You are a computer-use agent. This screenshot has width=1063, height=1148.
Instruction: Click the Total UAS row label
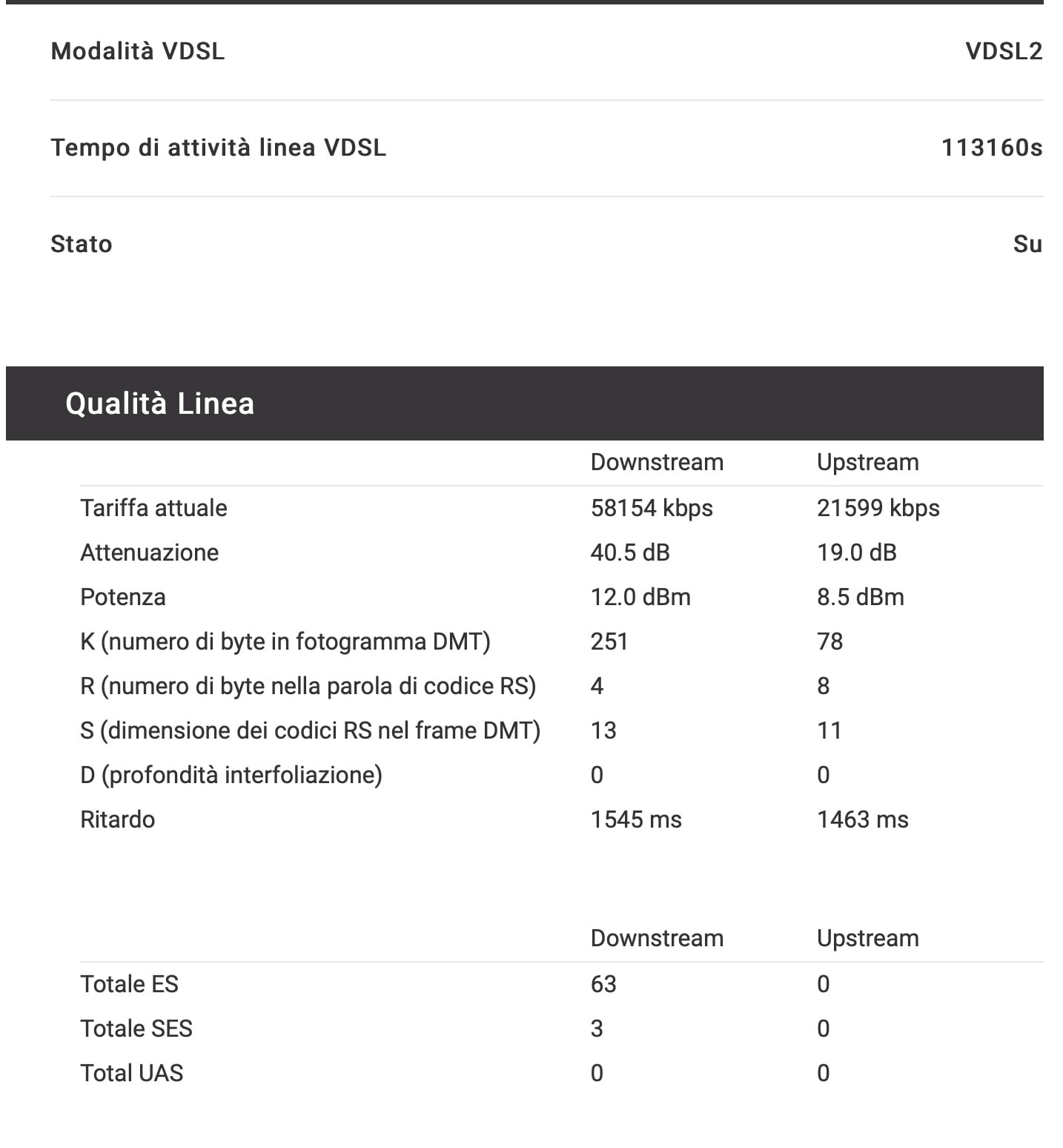[131, 1073]
